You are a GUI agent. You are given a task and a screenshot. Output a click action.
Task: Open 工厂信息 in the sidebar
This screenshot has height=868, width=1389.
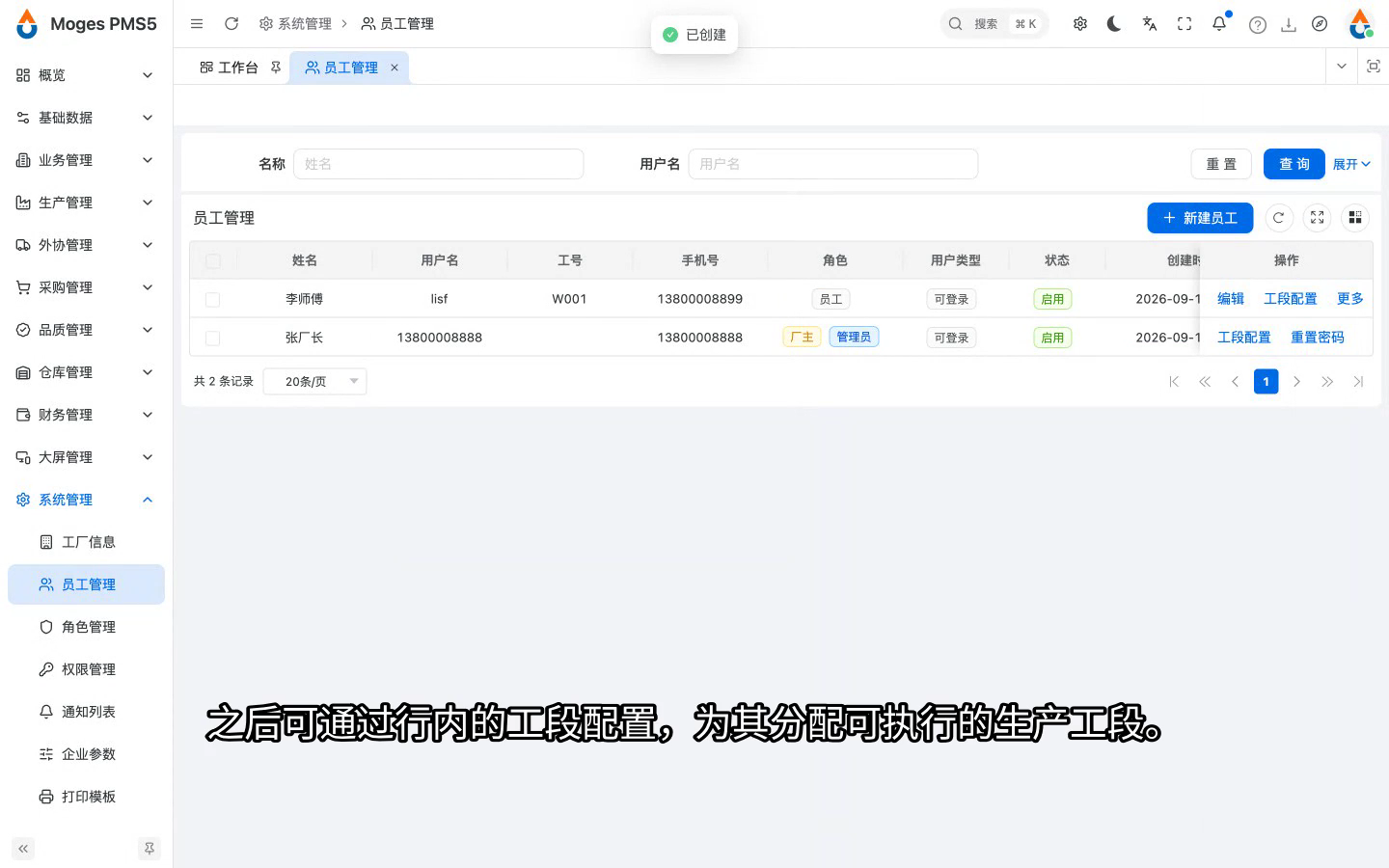coord(86,542)
